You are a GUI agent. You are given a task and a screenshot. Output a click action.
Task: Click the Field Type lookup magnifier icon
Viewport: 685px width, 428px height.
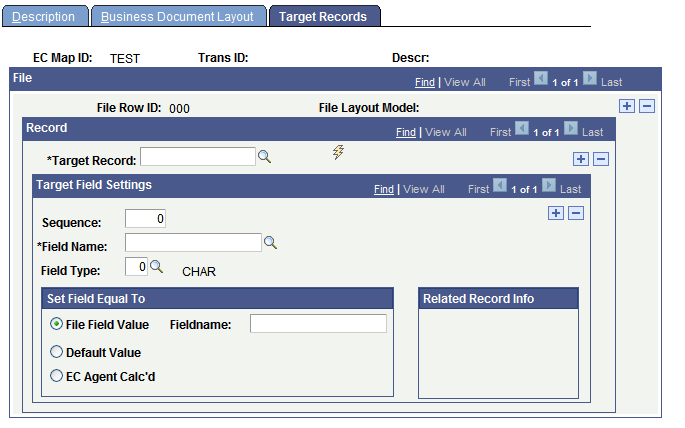click(156, 267)
